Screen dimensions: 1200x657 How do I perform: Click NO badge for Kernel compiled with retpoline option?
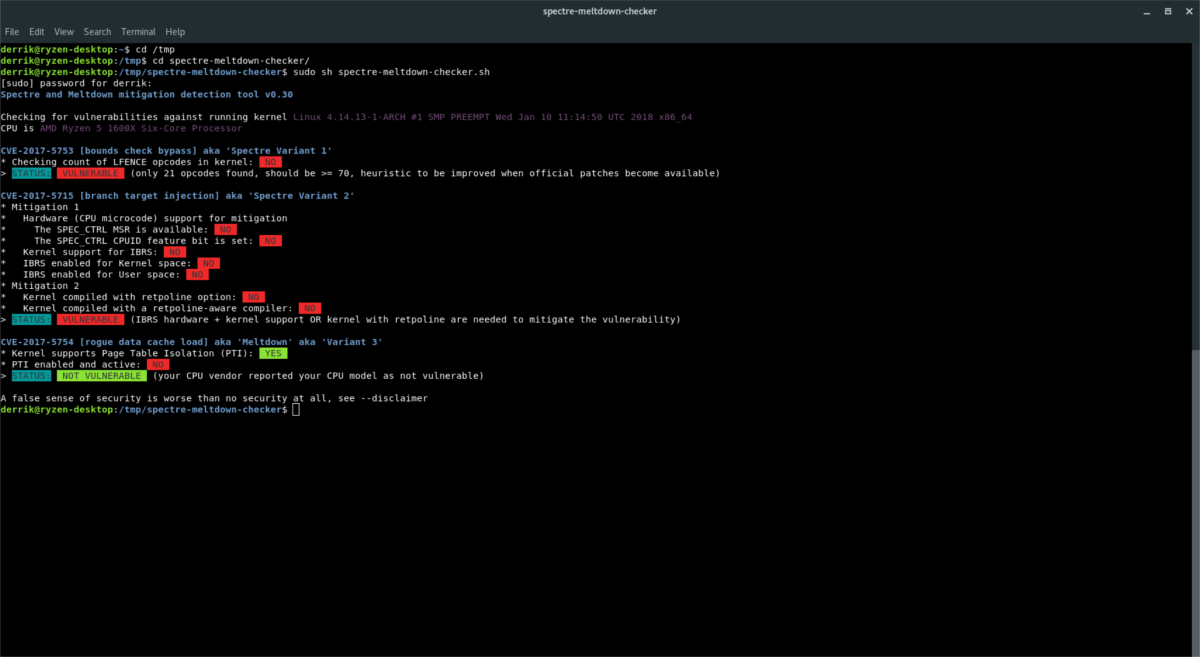click(x=253, y=297)
